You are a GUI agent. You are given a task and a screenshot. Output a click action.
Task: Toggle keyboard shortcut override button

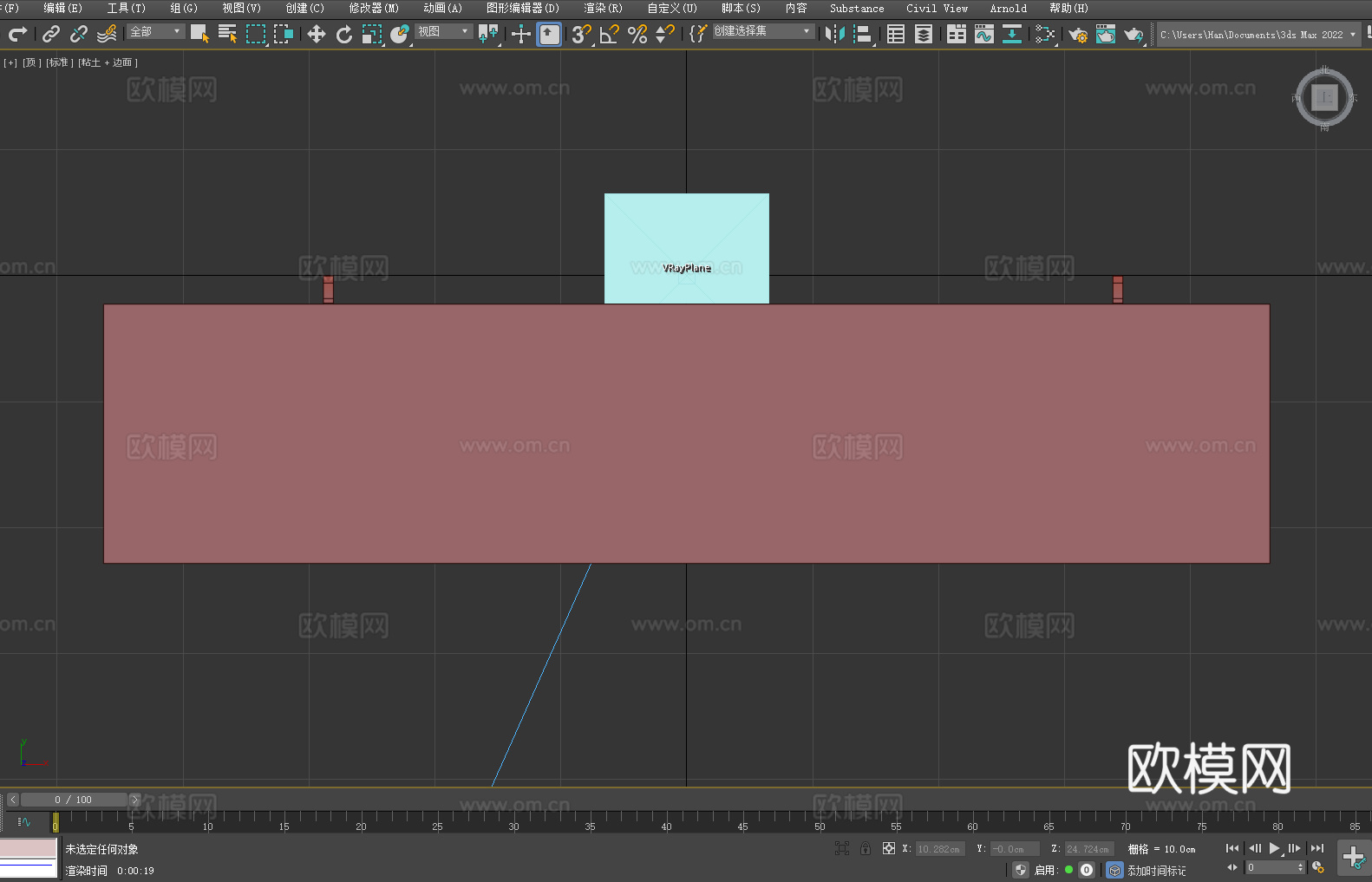tap(549, 34)
